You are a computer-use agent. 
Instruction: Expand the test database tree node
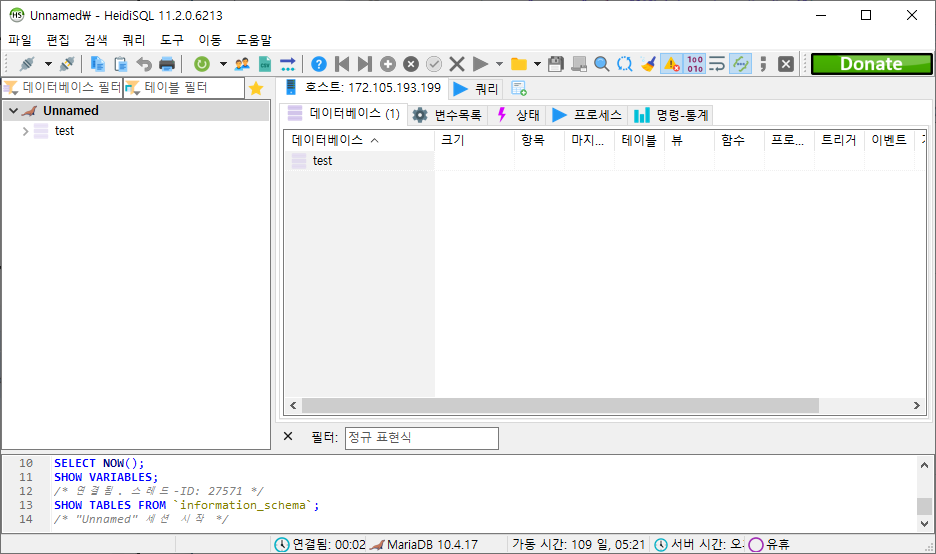(25, 131)
